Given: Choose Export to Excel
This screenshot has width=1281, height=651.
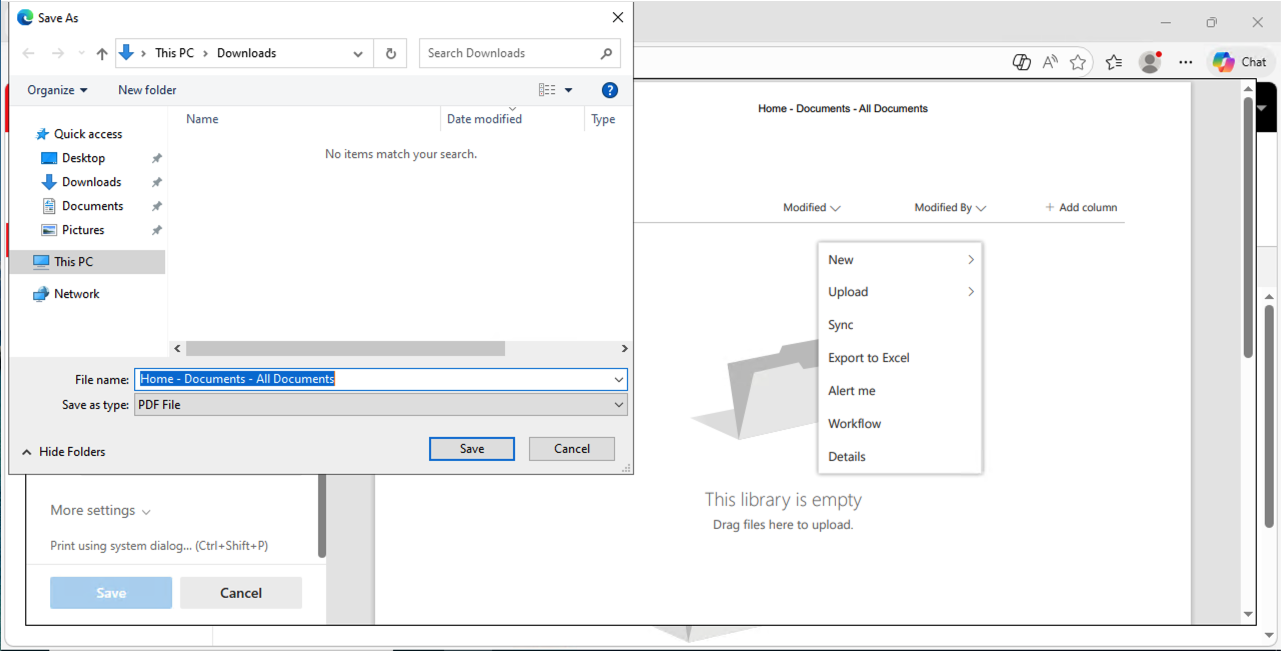Looking at the screenshot, I should (900, 358).
